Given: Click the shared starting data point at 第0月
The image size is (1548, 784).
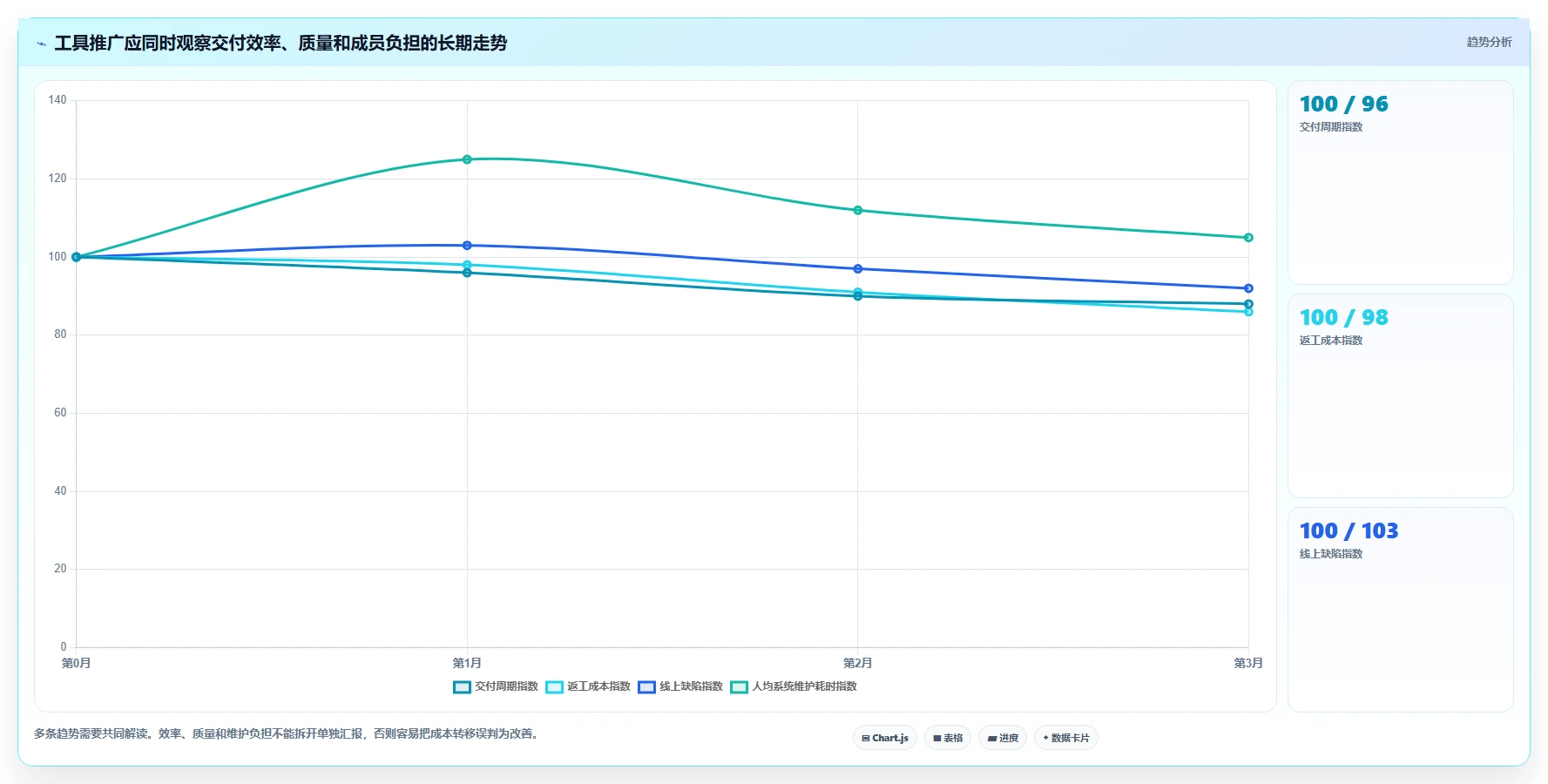Looking at the screenshot, I should pos(77,257).
